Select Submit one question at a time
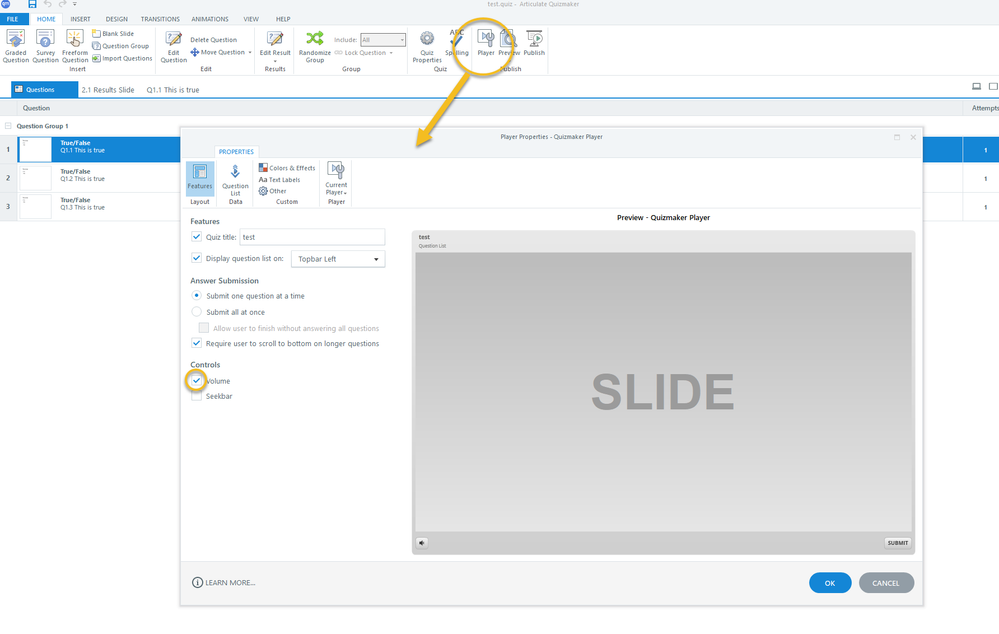This screenshot has width=999, height=634. pyautogui.click(x=196, y=296)
